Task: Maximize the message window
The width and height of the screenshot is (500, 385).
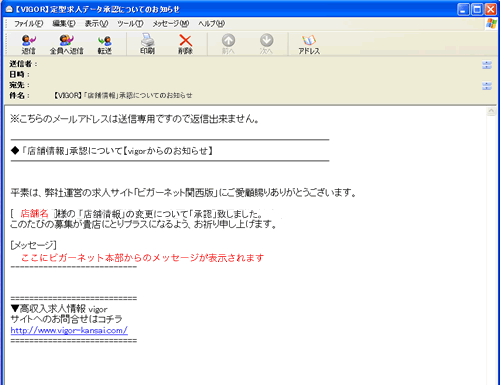Action: tap(477, 9)
